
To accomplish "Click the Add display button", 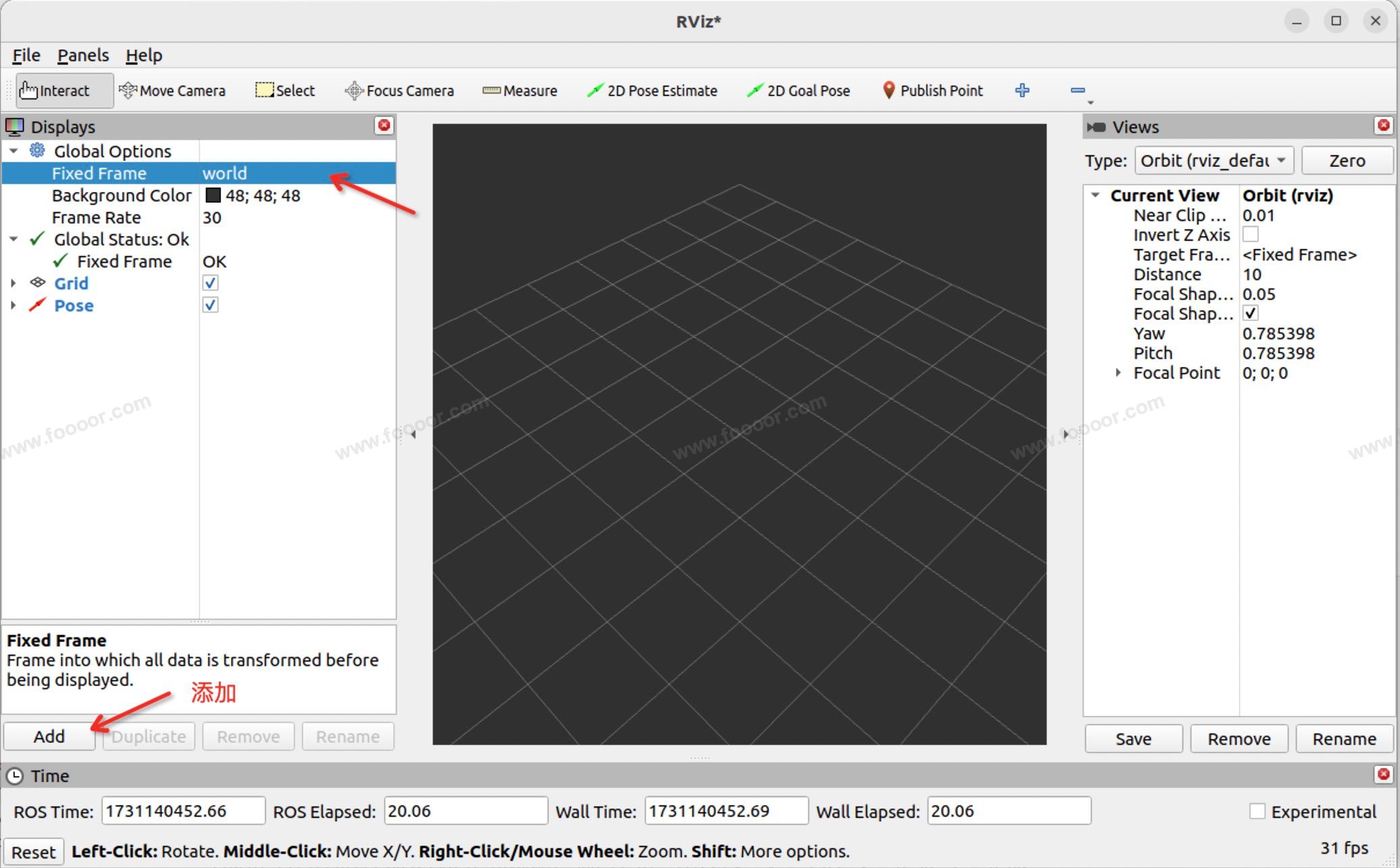I will (49, 736).
